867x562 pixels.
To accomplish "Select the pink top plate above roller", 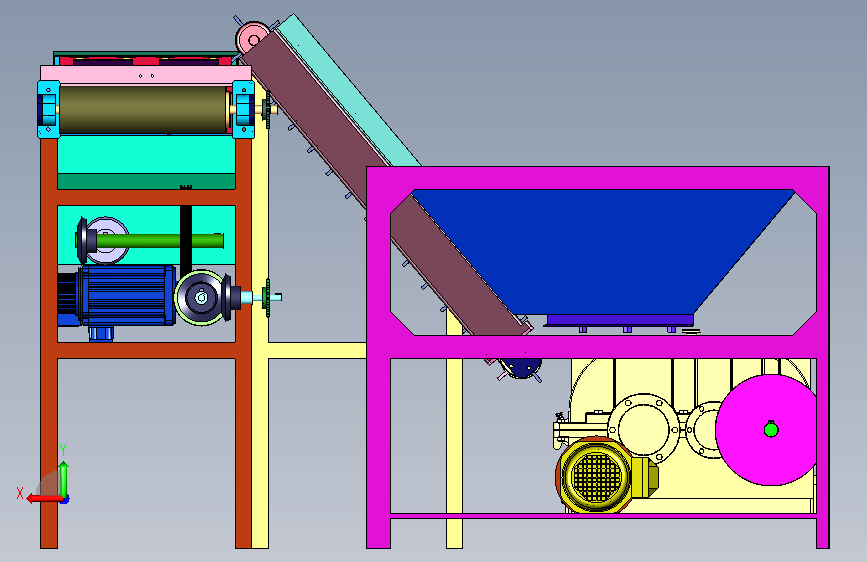I will coord(145,74).
